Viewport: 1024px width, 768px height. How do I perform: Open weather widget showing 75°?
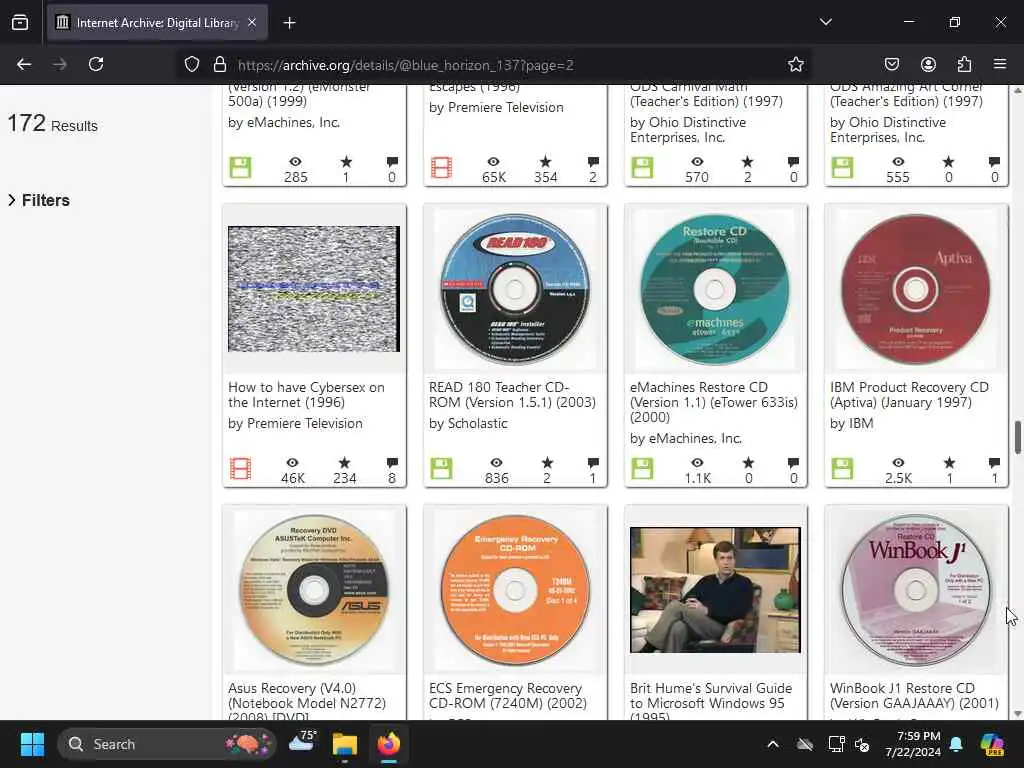302,743
